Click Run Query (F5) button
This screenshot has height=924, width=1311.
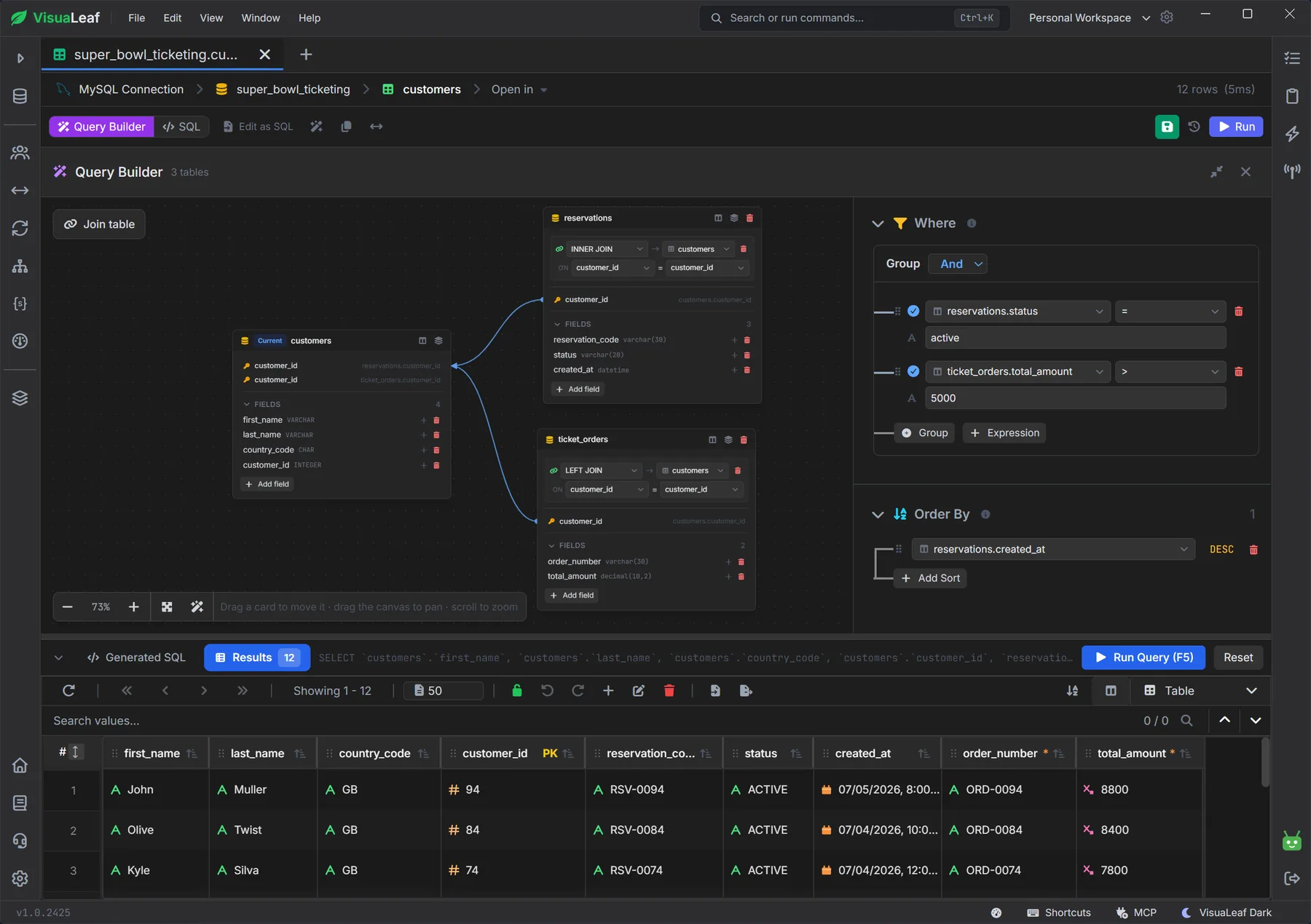tap(1143, 658)
